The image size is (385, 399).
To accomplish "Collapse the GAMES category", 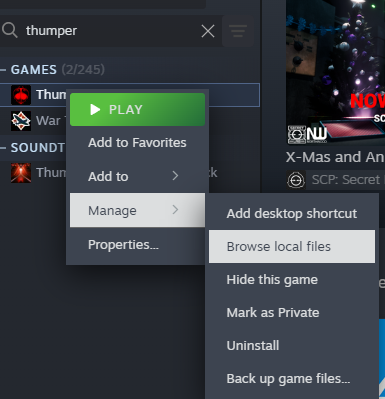I will point(3,70).
